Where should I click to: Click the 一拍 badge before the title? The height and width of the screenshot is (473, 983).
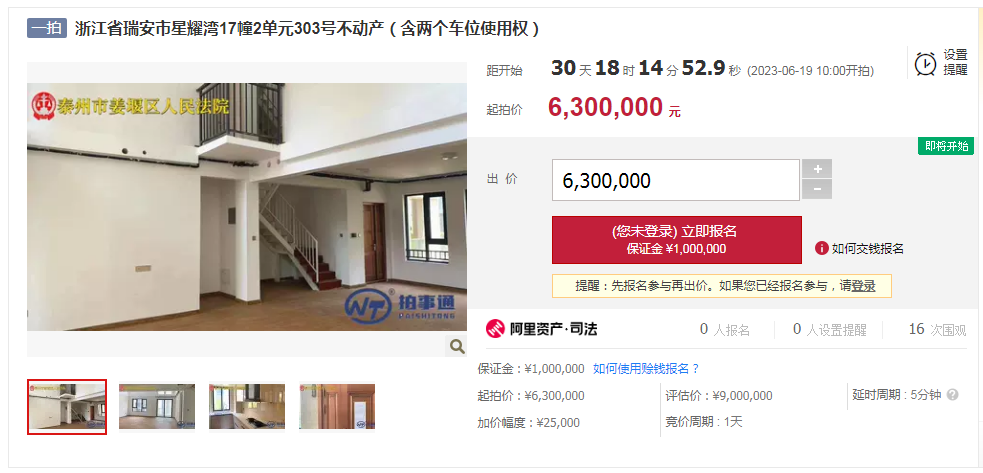[47, 28]
